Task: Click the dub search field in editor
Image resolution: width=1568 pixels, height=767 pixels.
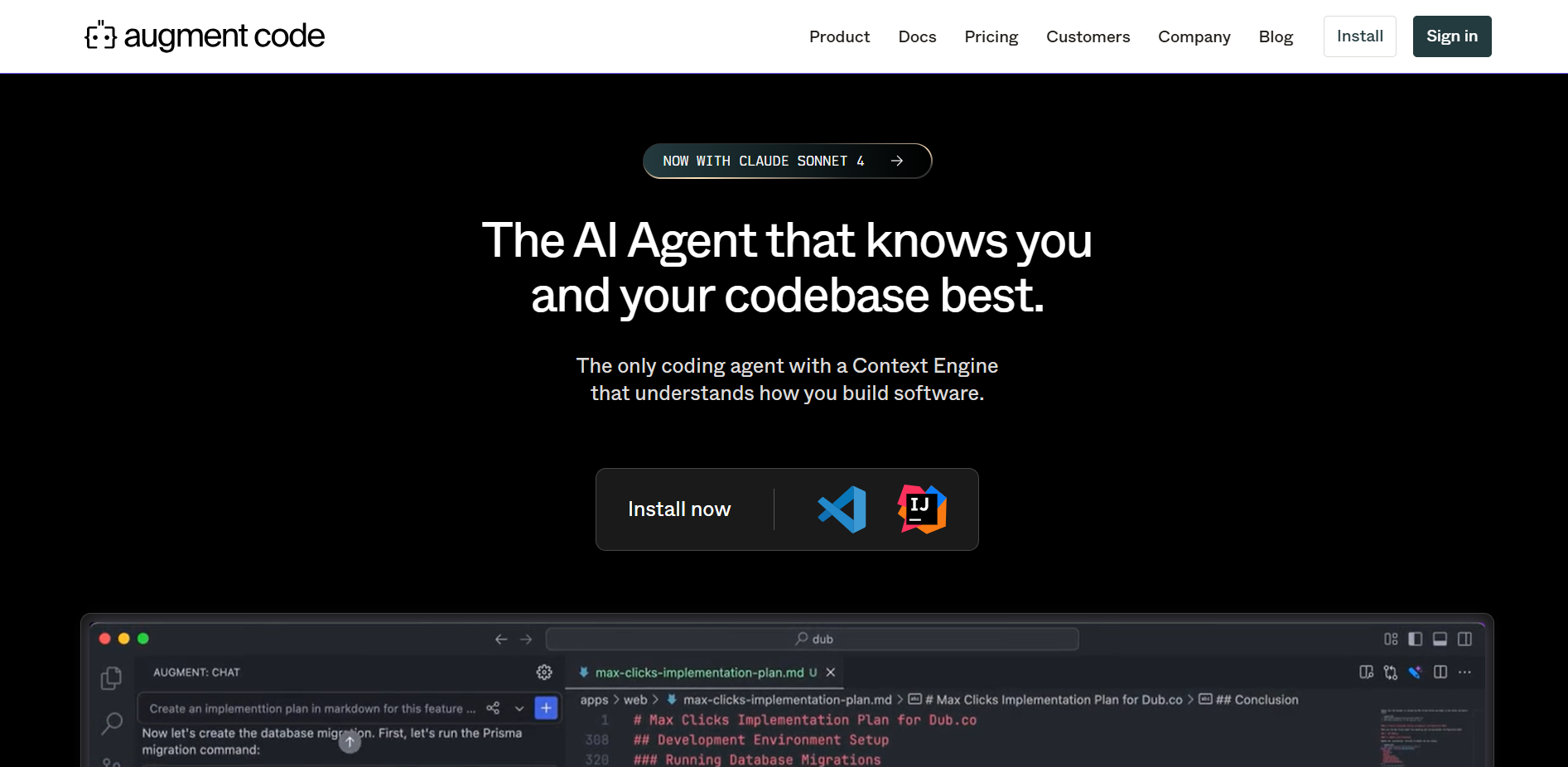Action: (813, 639)
